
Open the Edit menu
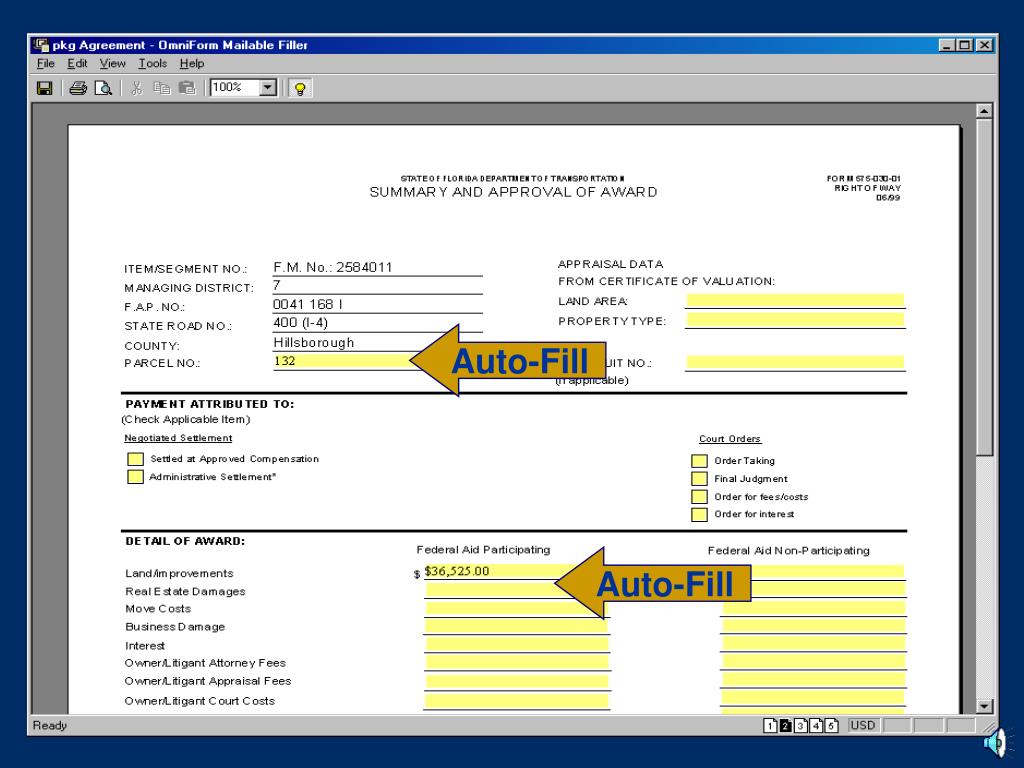click(x=77, y=63)
